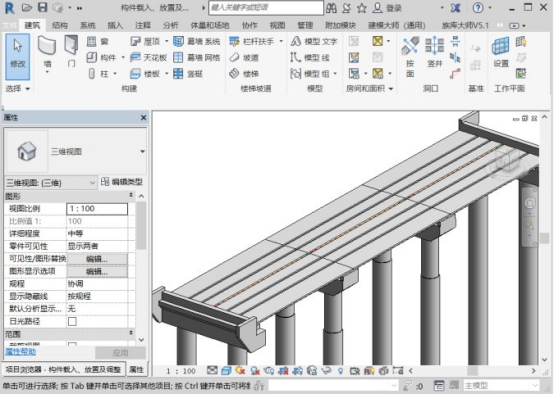Open the 属性帮助 link

coord(20,352)
